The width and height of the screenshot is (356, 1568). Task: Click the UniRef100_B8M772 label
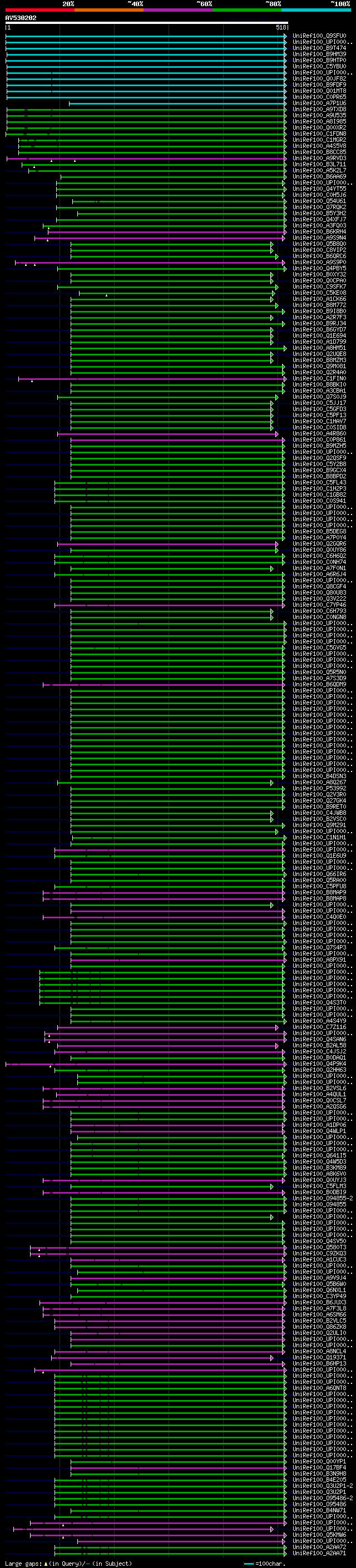319,305
